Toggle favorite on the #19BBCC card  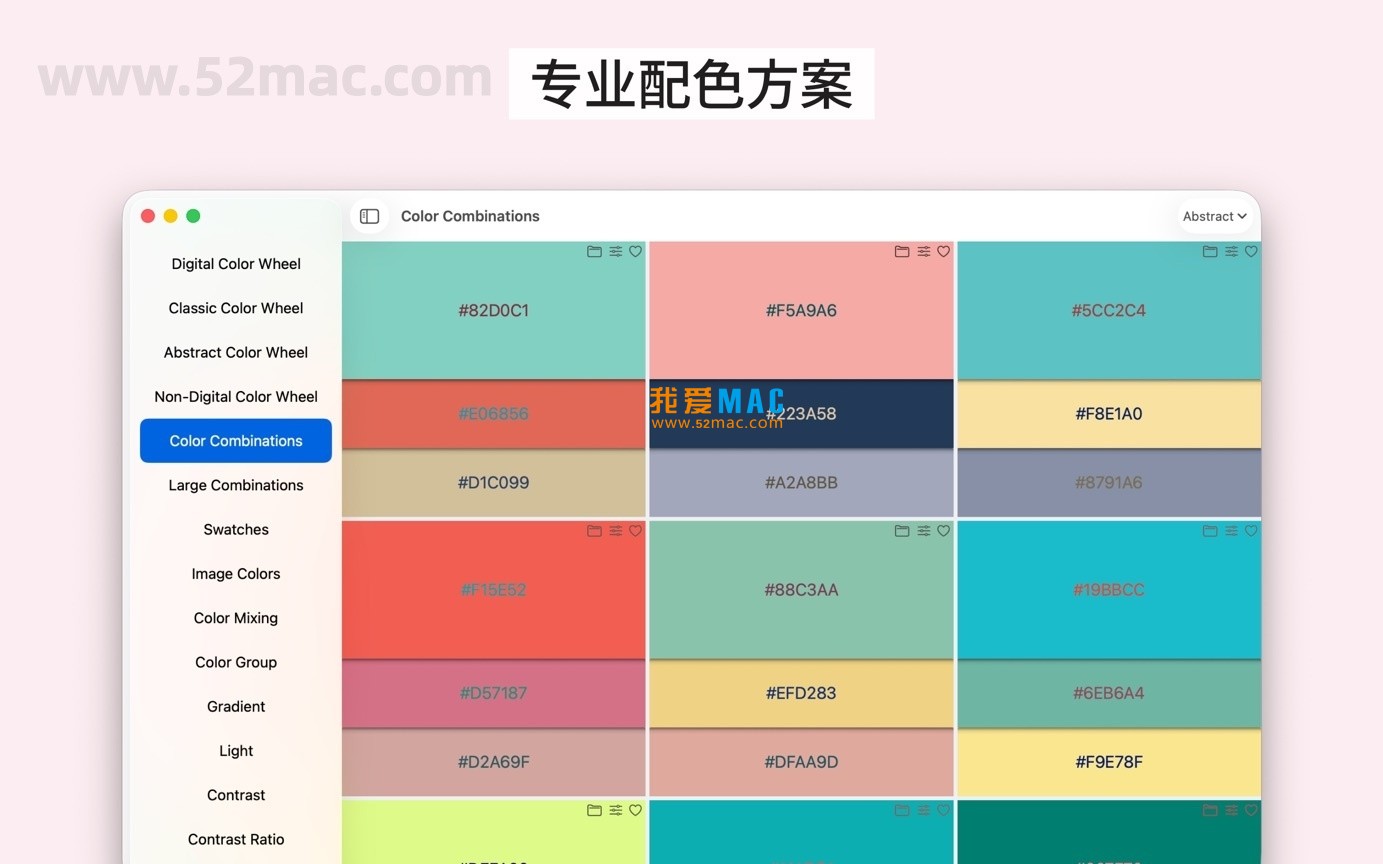[x=1250, y=531]
